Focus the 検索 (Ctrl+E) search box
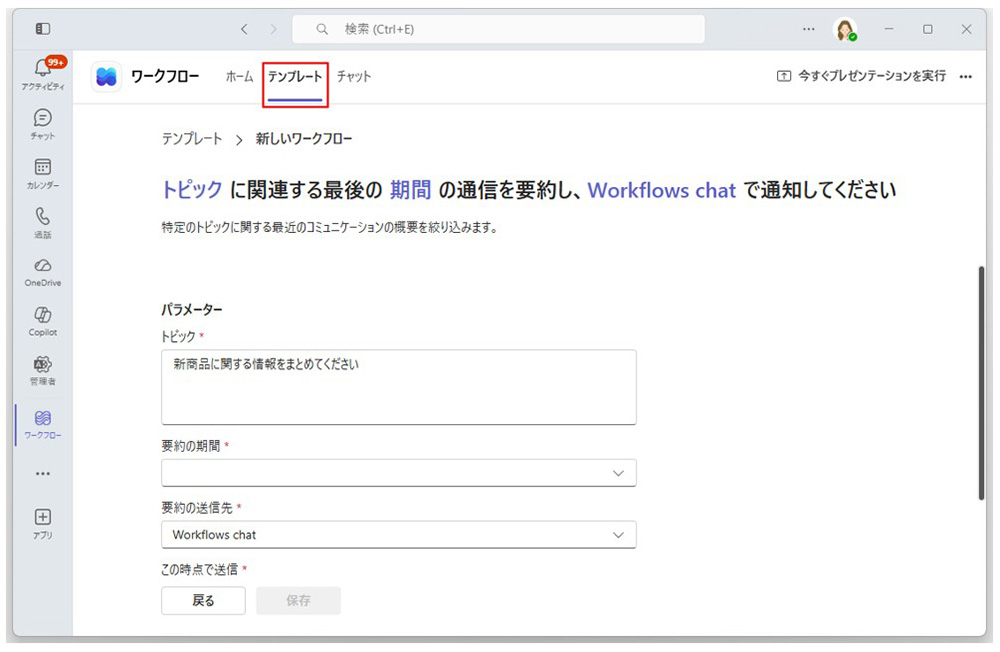Screen dimensions: 1000x652 [499, 29]
